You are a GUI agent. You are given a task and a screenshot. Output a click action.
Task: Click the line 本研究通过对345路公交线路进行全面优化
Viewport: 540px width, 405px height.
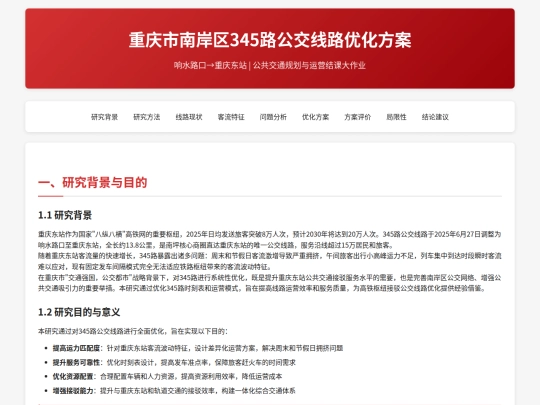pos(133,331)
